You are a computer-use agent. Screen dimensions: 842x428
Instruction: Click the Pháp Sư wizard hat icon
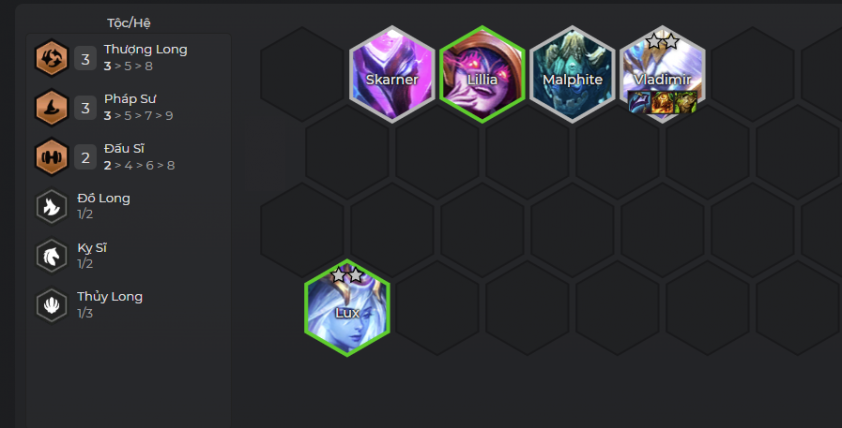coord(52,107)
